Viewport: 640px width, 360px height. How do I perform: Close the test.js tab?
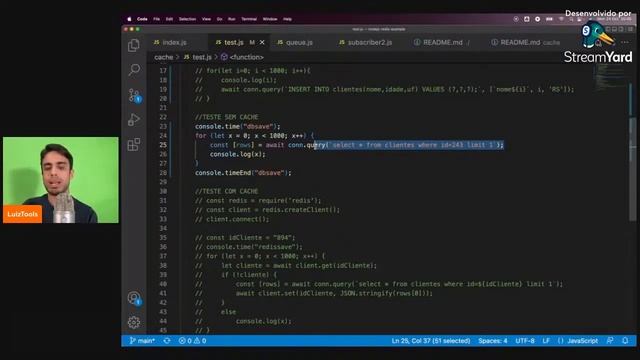(x=262, y=42)
